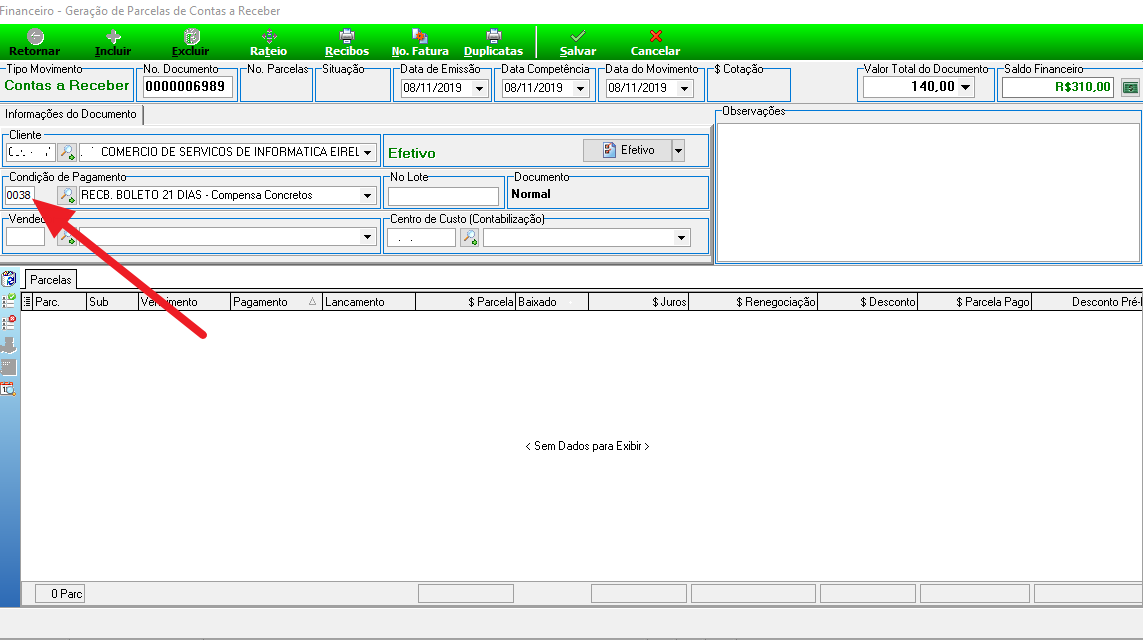Open the Data do Movimento date dropdown
The height and width of the screenshot is (640, 1143).
(x=684, y=88)
